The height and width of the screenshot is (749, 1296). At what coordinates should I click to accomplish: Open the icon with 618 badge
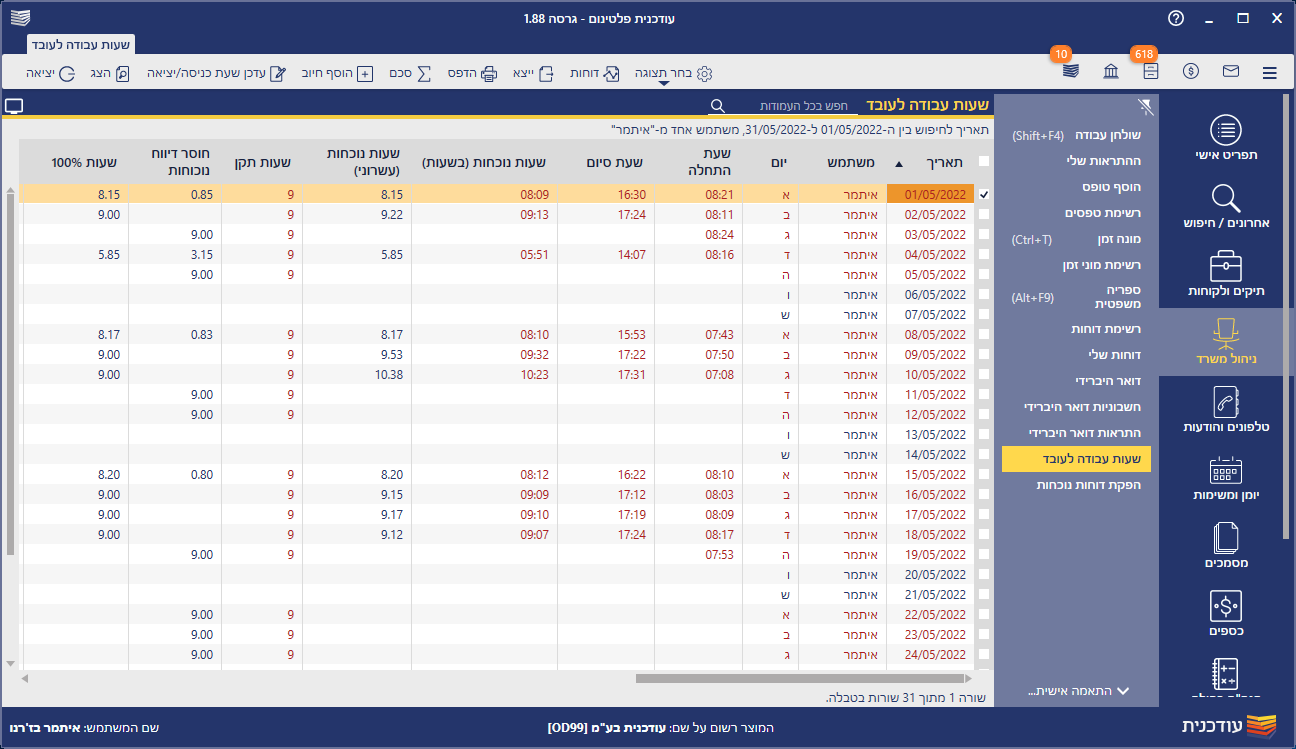click(x=1151, y=72)
